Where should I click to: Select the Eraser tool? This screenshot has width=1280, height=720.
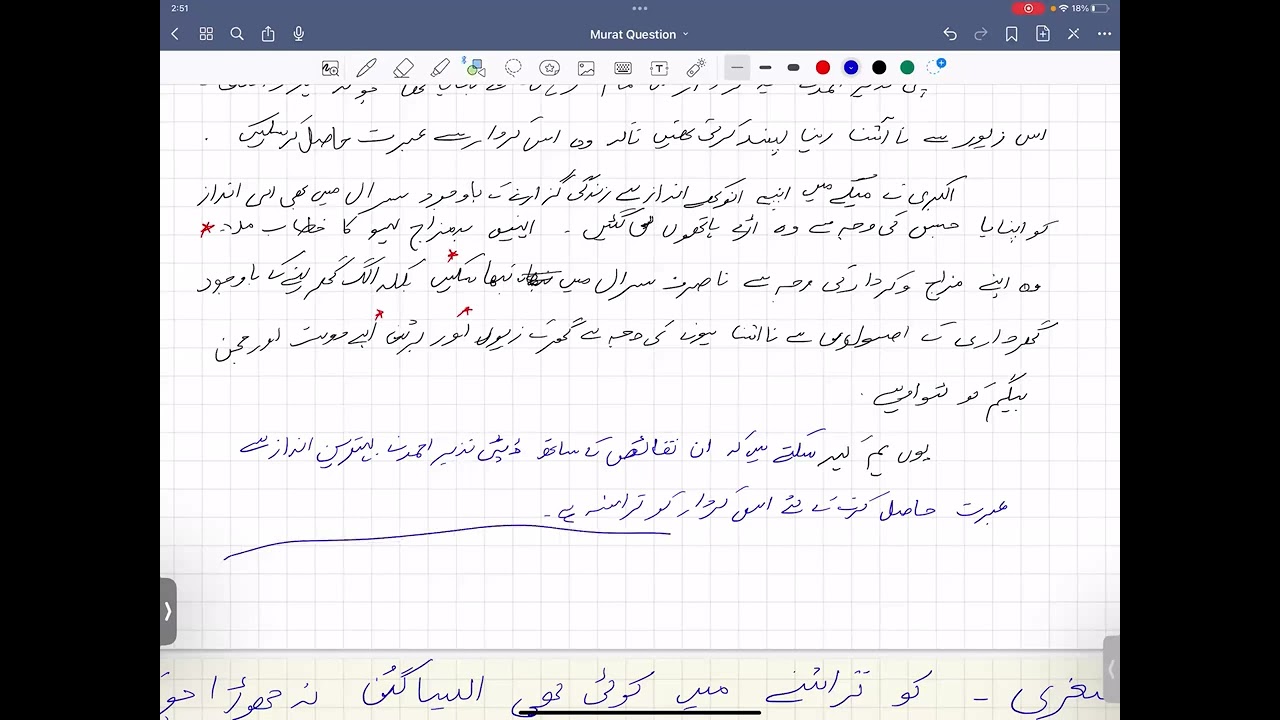pyautogui.click(x=403, y=68)
